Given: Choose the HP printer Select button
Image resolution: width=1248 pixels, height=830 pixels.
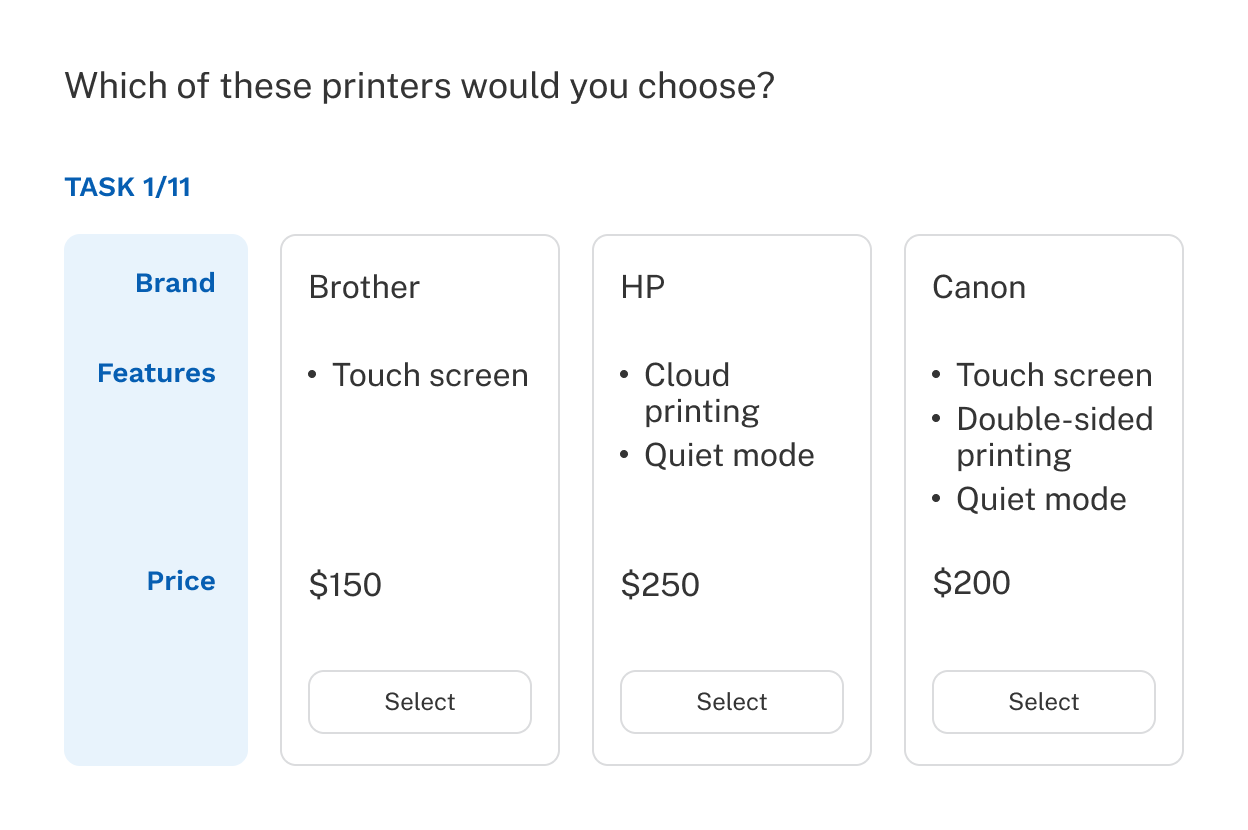Looking at the screenshot, I should point(731,702).
